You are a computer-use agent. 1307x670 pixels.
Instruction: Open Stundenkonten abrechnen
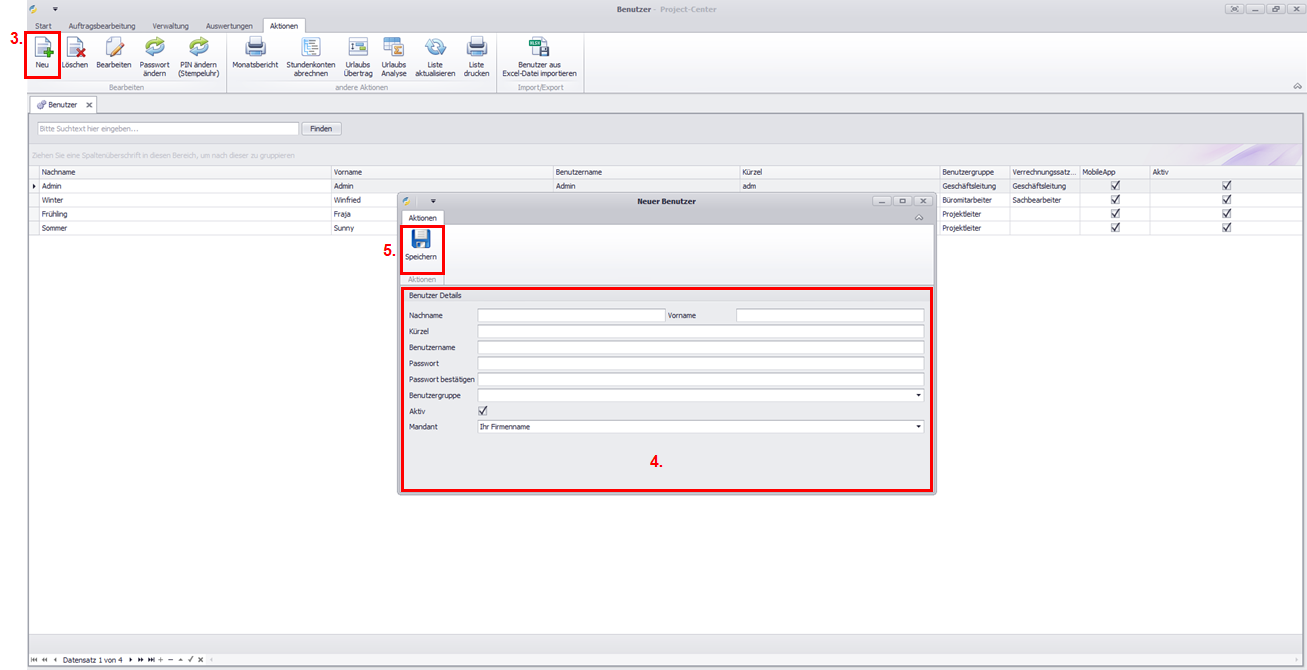311,47
